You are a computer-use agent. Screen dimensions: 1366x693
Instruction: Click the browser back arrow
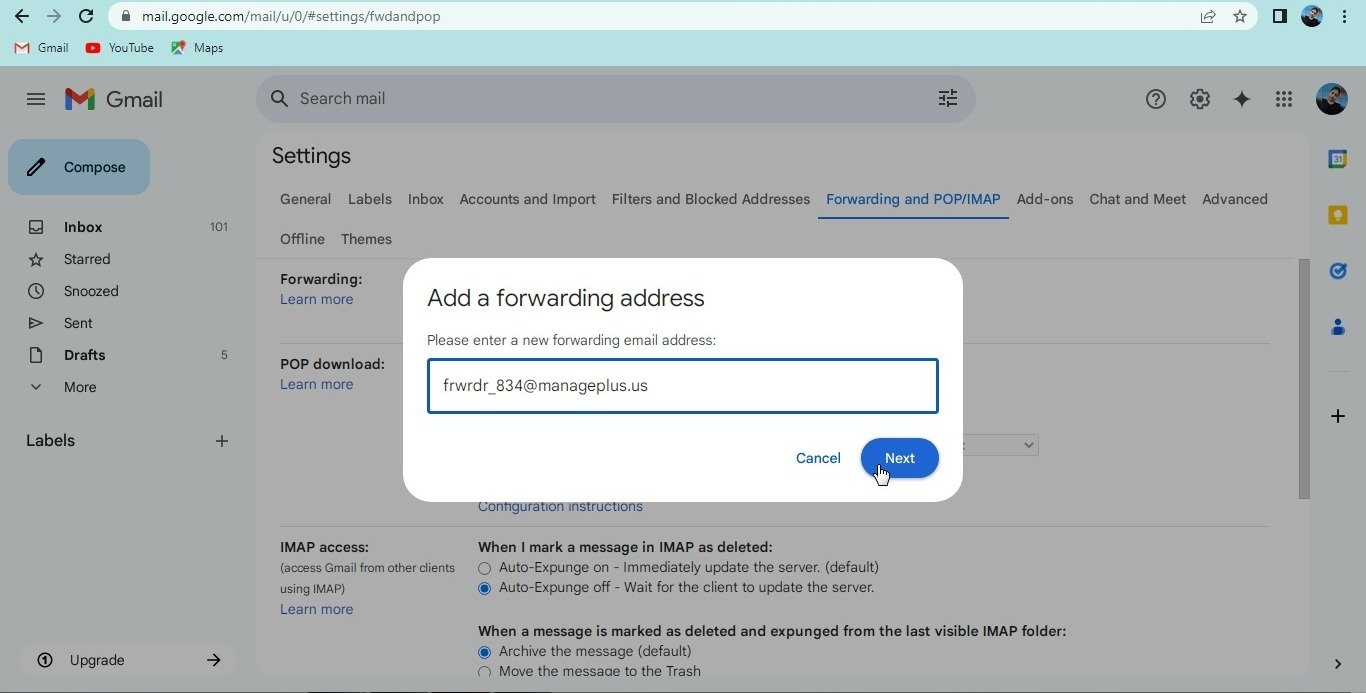[21, 16]
